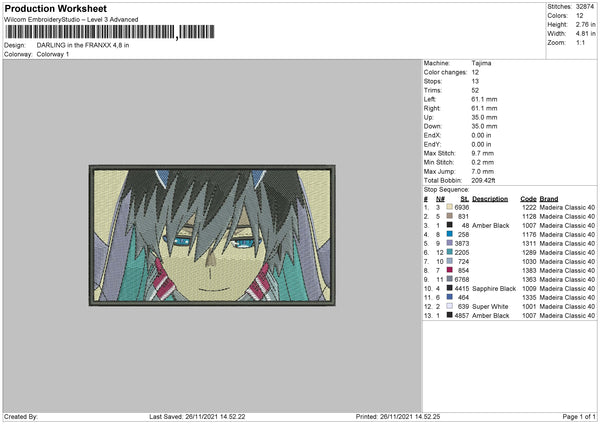
Task: Click the Code column header
Action: click(528, 199)
